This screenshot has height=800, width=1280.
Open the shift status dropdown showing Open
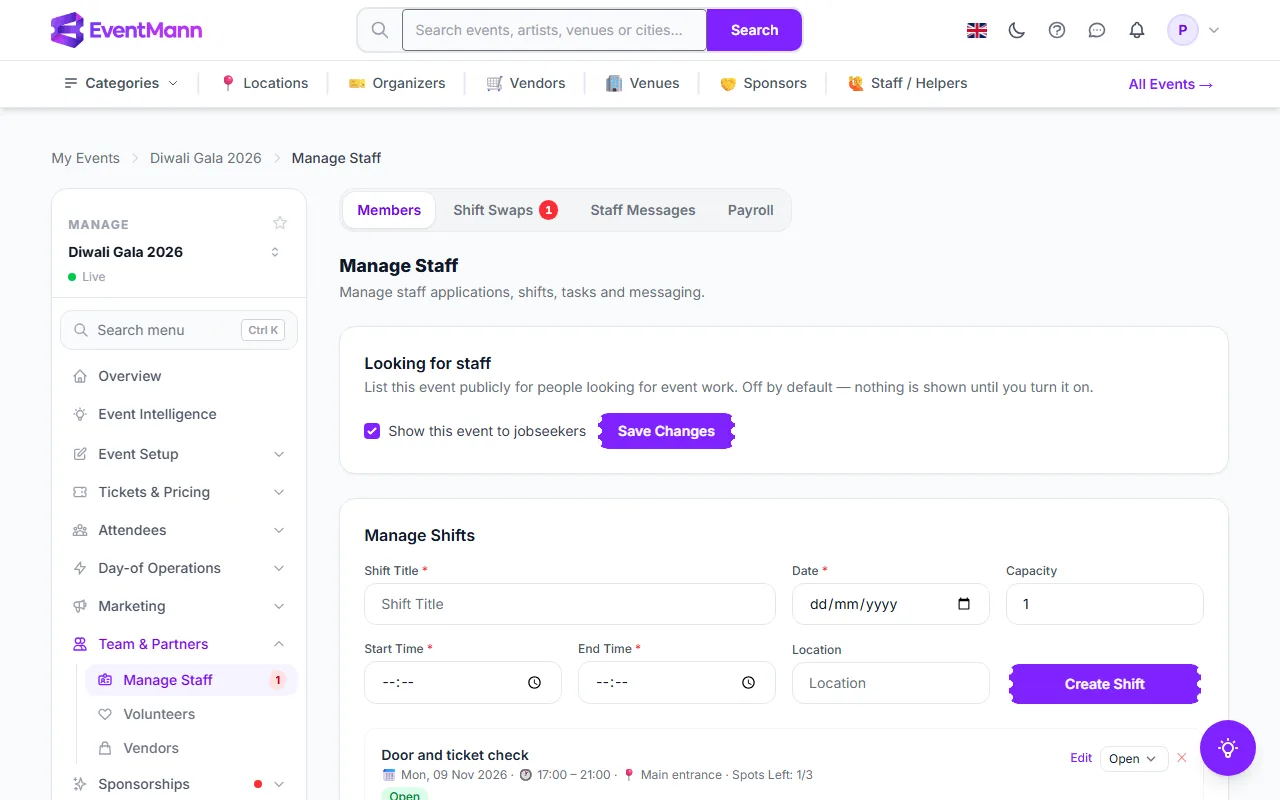click(x=1133, y=759)
